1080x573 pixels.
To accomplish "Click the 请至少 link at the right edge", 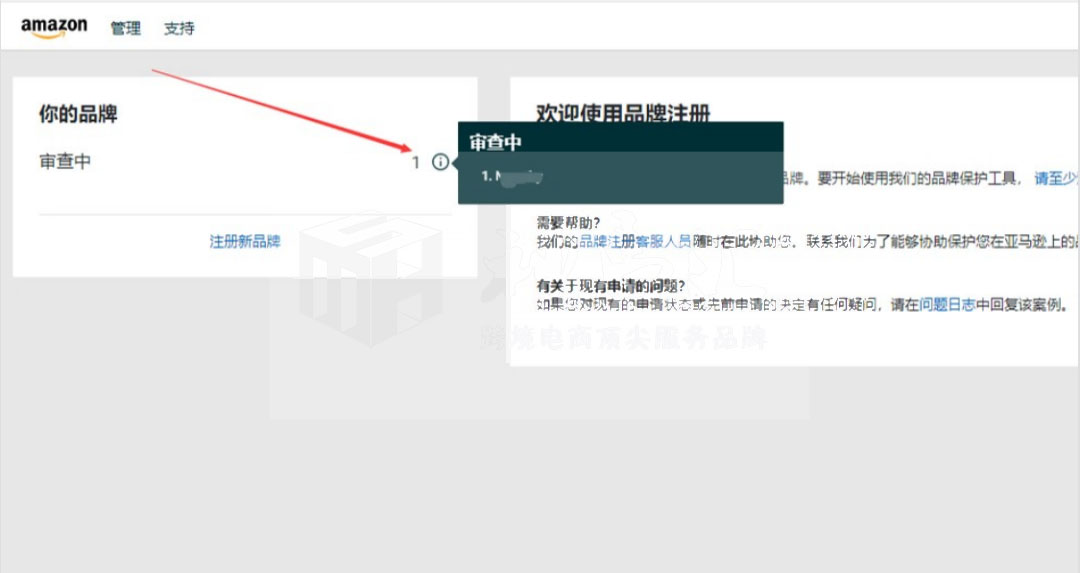I will pos(1055,178).
